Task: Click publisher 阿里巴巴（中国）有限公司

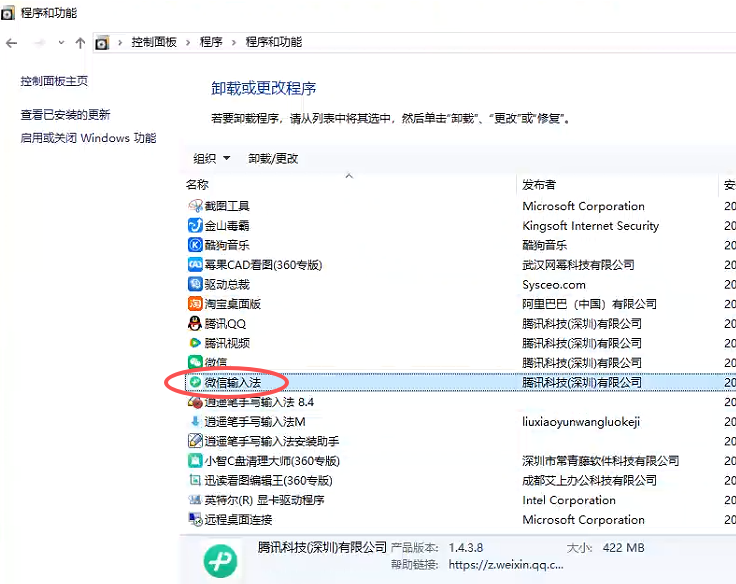Action: pos(590,304)
